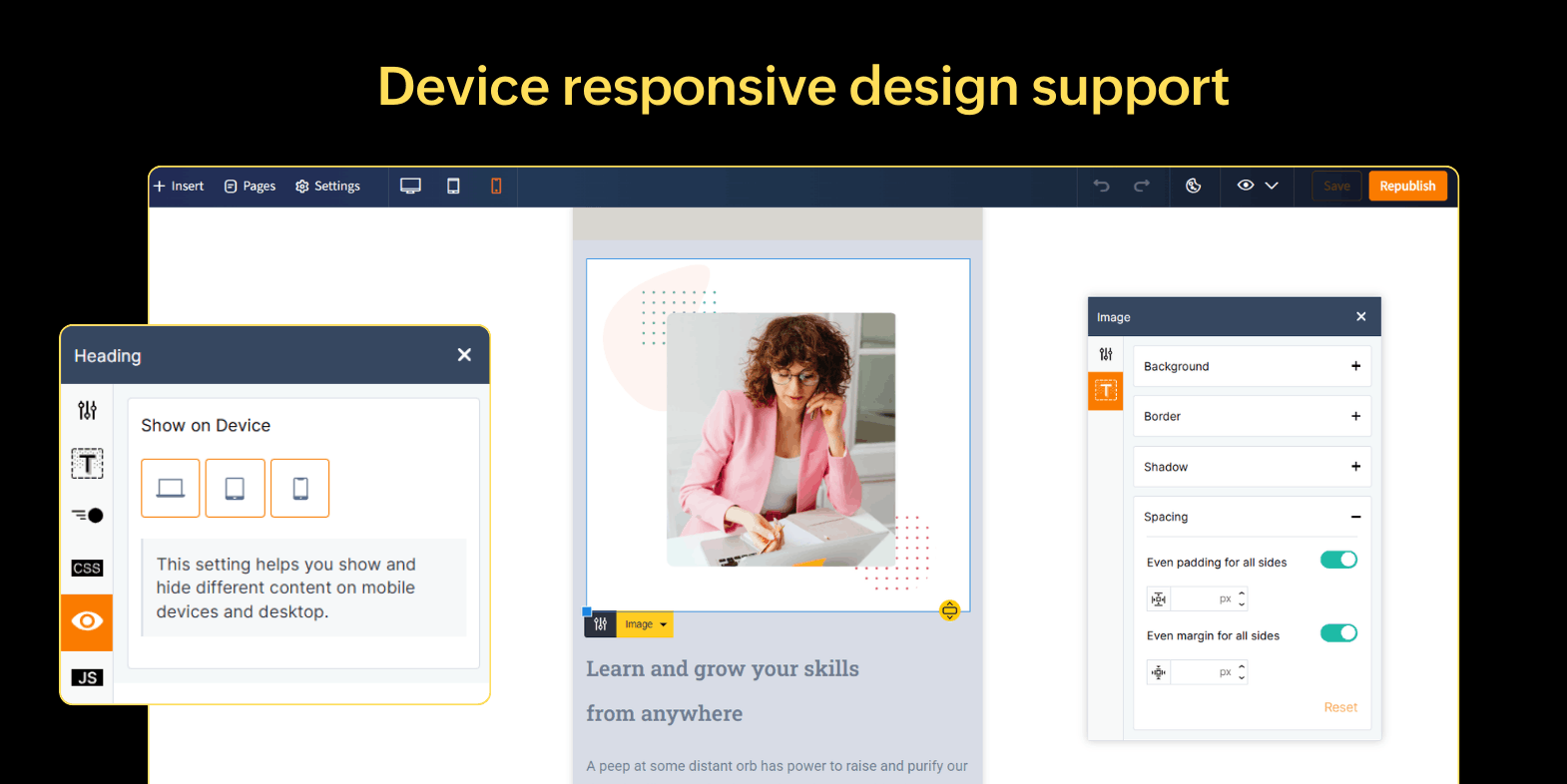Open the JS tab in Heading panel
The image size is (1567, 784).
pyautogui.click(x=87, y=677)
